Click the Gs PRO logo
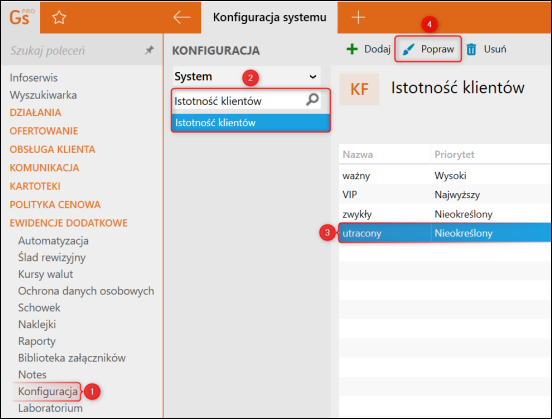This screenshot has width=552, height=419. pos(21,17)
